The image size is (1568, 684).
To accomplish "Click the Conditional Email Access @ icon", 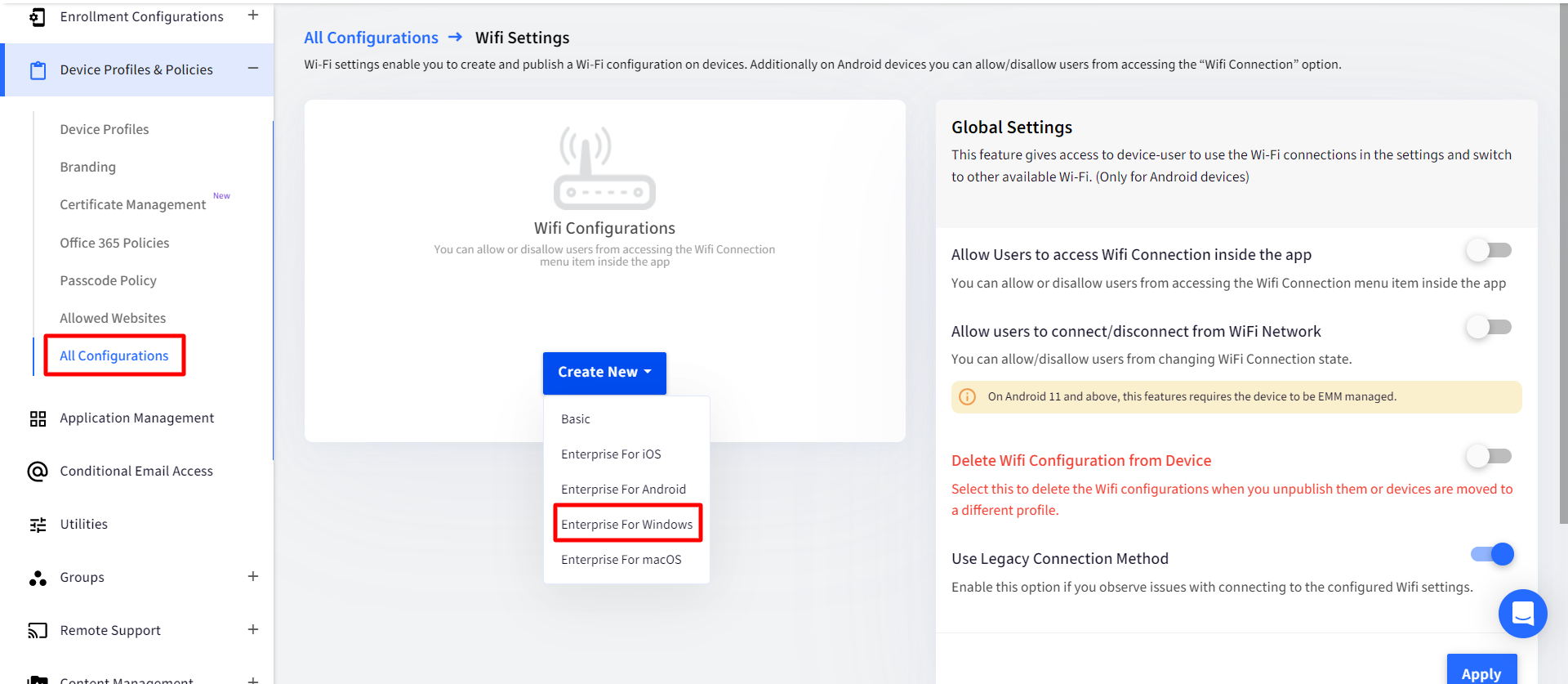I will coord(38,472).
